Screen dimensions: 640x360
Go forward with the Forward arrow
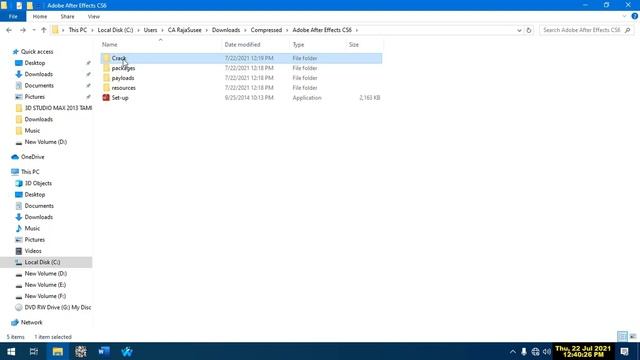click(x=23, y=30)
